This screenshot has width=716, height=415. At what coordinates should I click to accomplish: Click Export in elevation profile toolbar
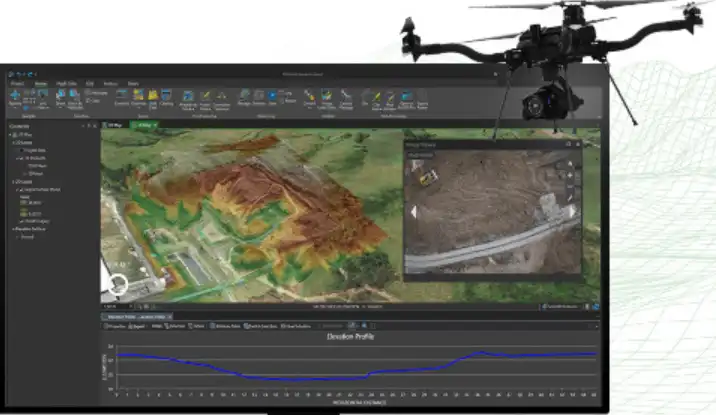[x=137, y=326]
